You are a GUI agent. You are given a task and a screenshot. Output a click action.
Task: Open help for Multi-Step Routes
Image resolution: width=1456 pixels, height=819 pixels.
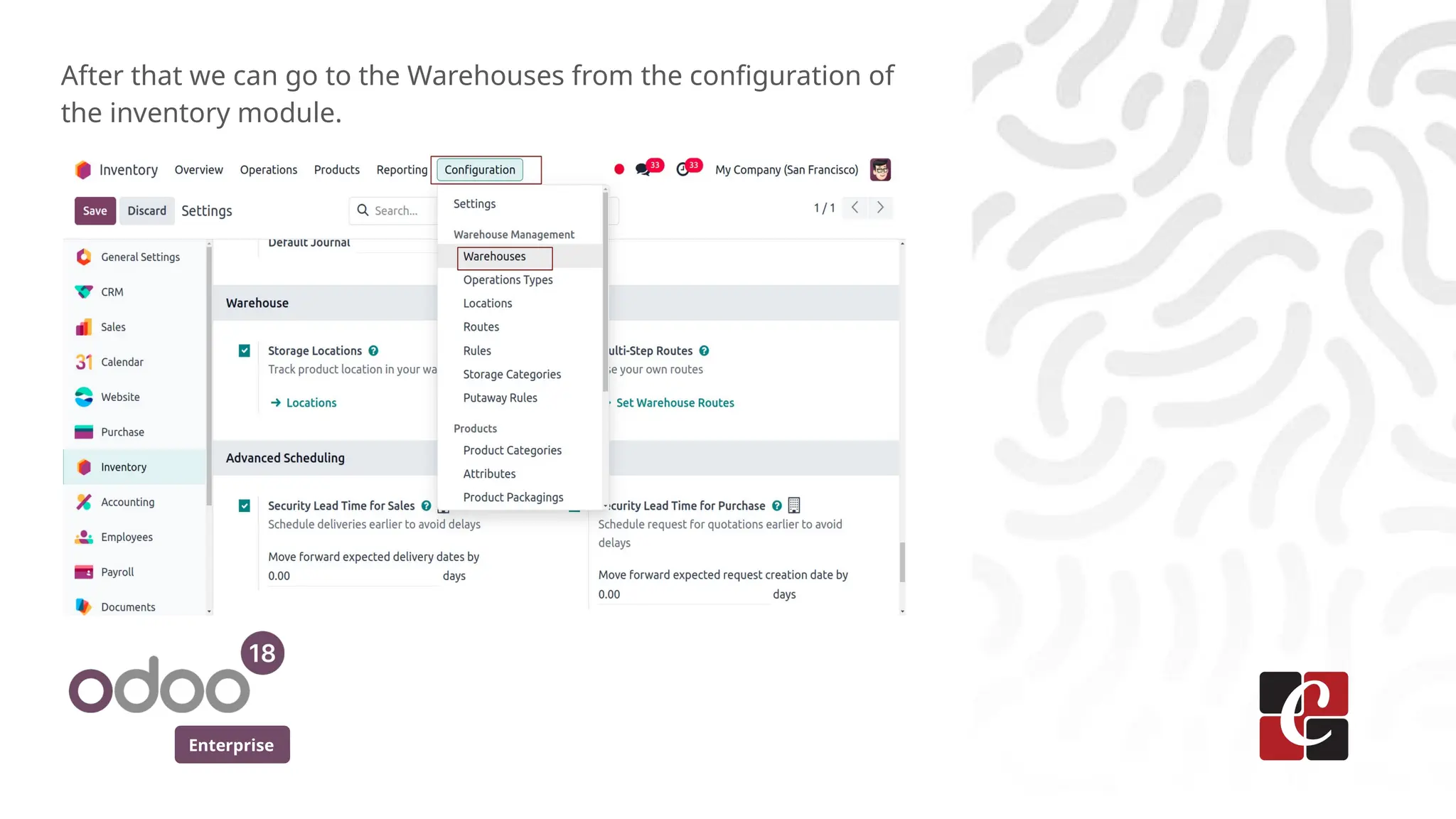(x=704, y=350)
